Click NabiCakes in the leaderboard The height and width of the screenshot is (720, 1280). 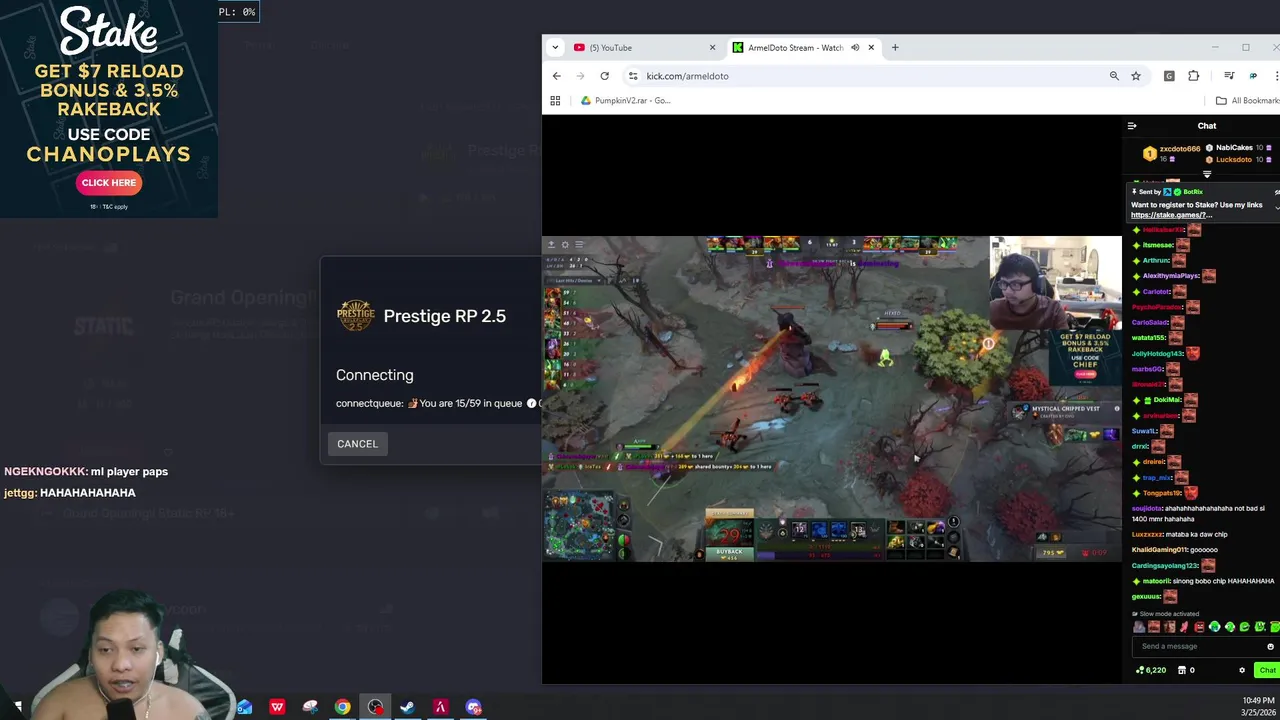pos(1233,148)
